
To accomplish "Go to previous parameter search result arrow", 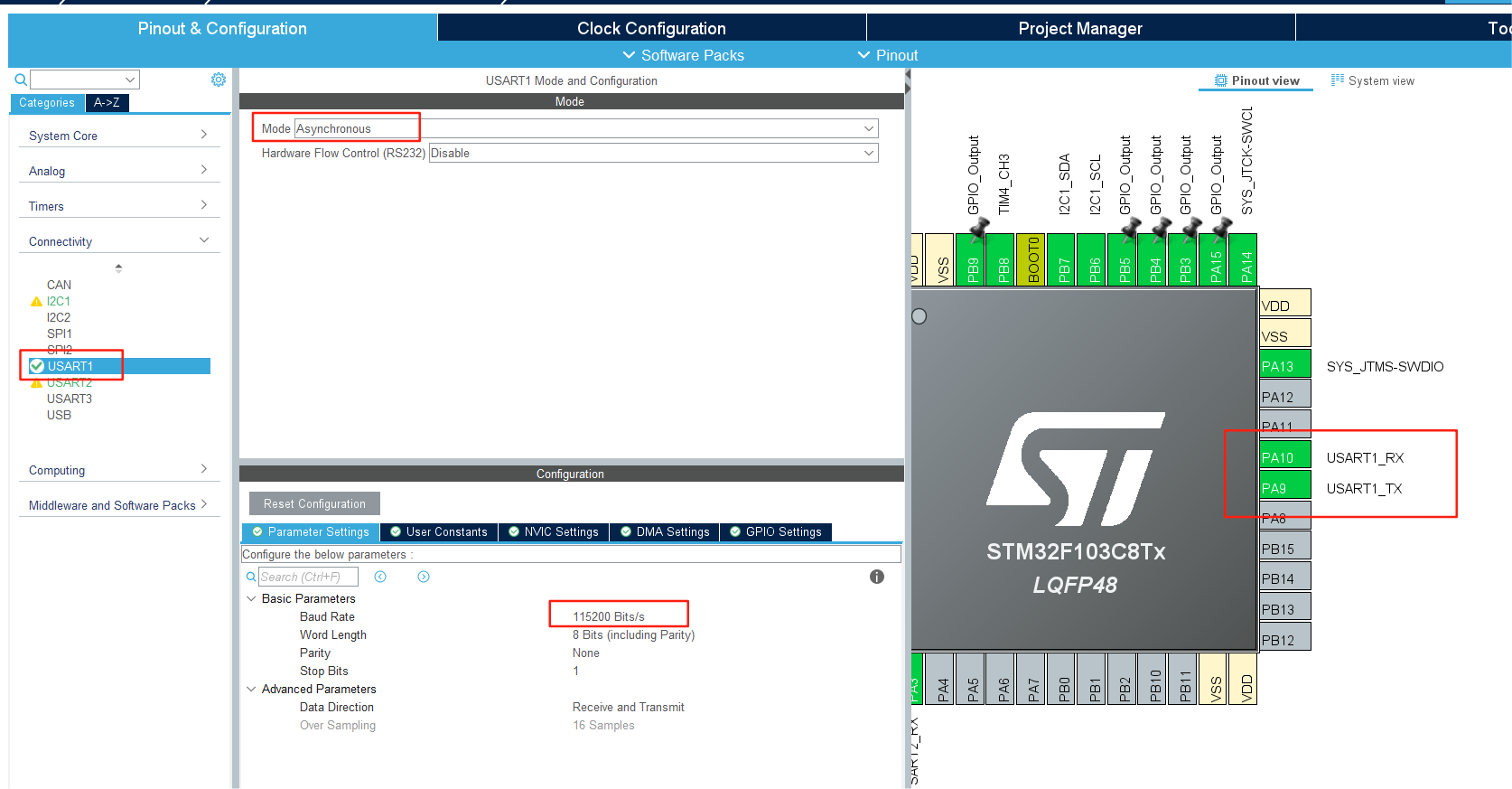I will pos(380,577).
